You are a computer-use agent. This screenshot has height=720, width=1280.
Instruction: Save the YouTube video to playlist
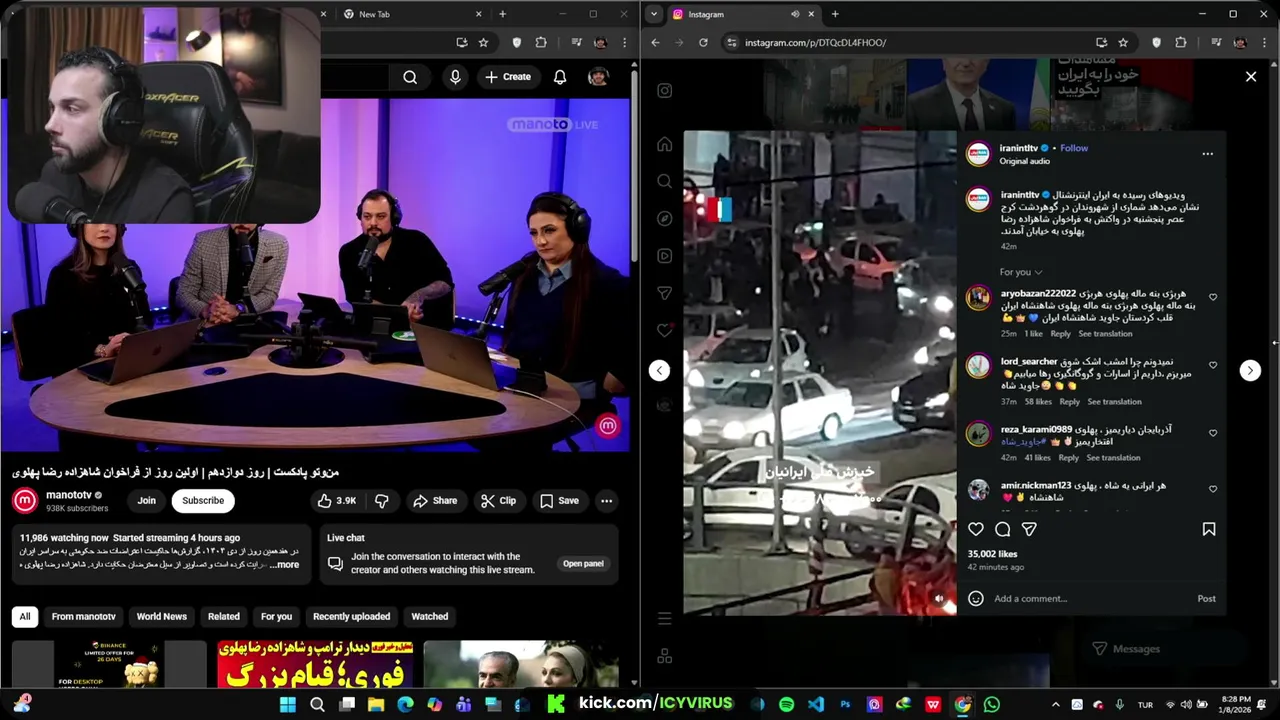point(559,501)
